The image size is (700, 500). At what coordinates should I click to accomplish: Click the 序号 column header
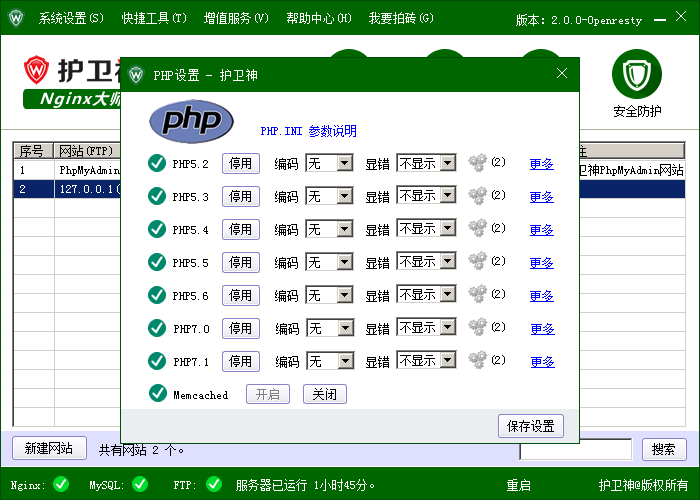pyautogui.click(x=33, y=151)
